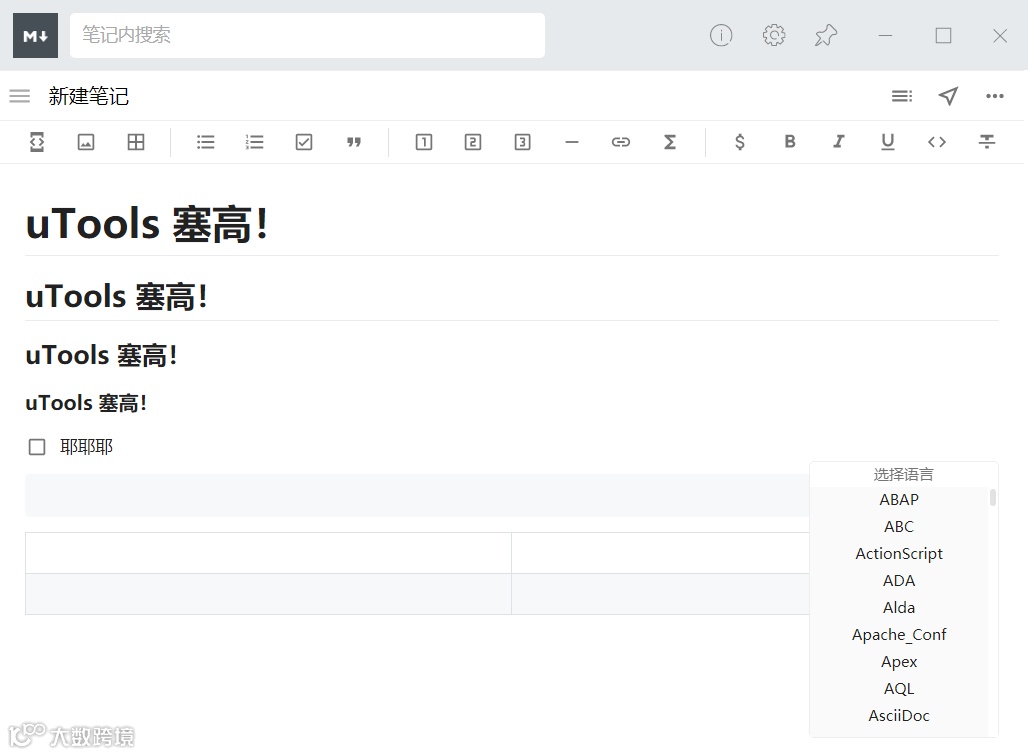
Task: Open settings gear icon
Action: tap(774, 35)
